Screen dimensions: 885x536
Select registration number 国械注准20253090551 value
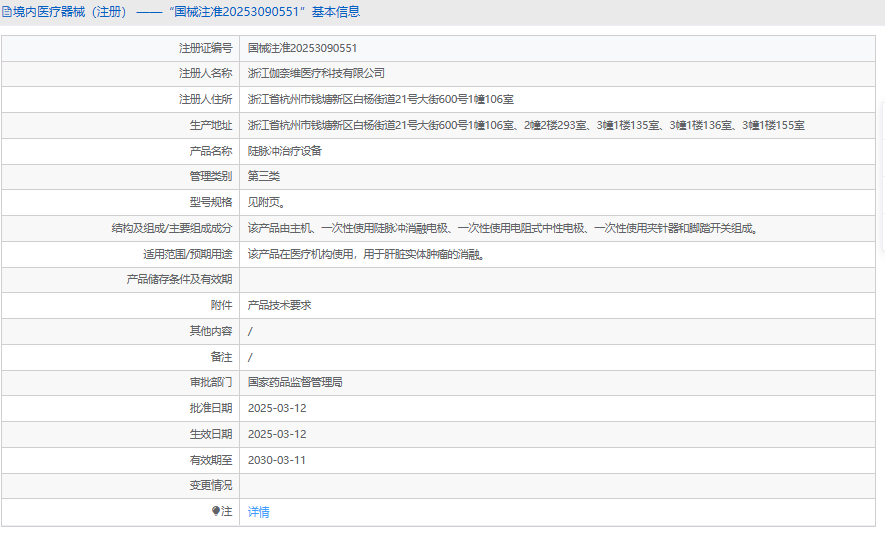point(302,49)
